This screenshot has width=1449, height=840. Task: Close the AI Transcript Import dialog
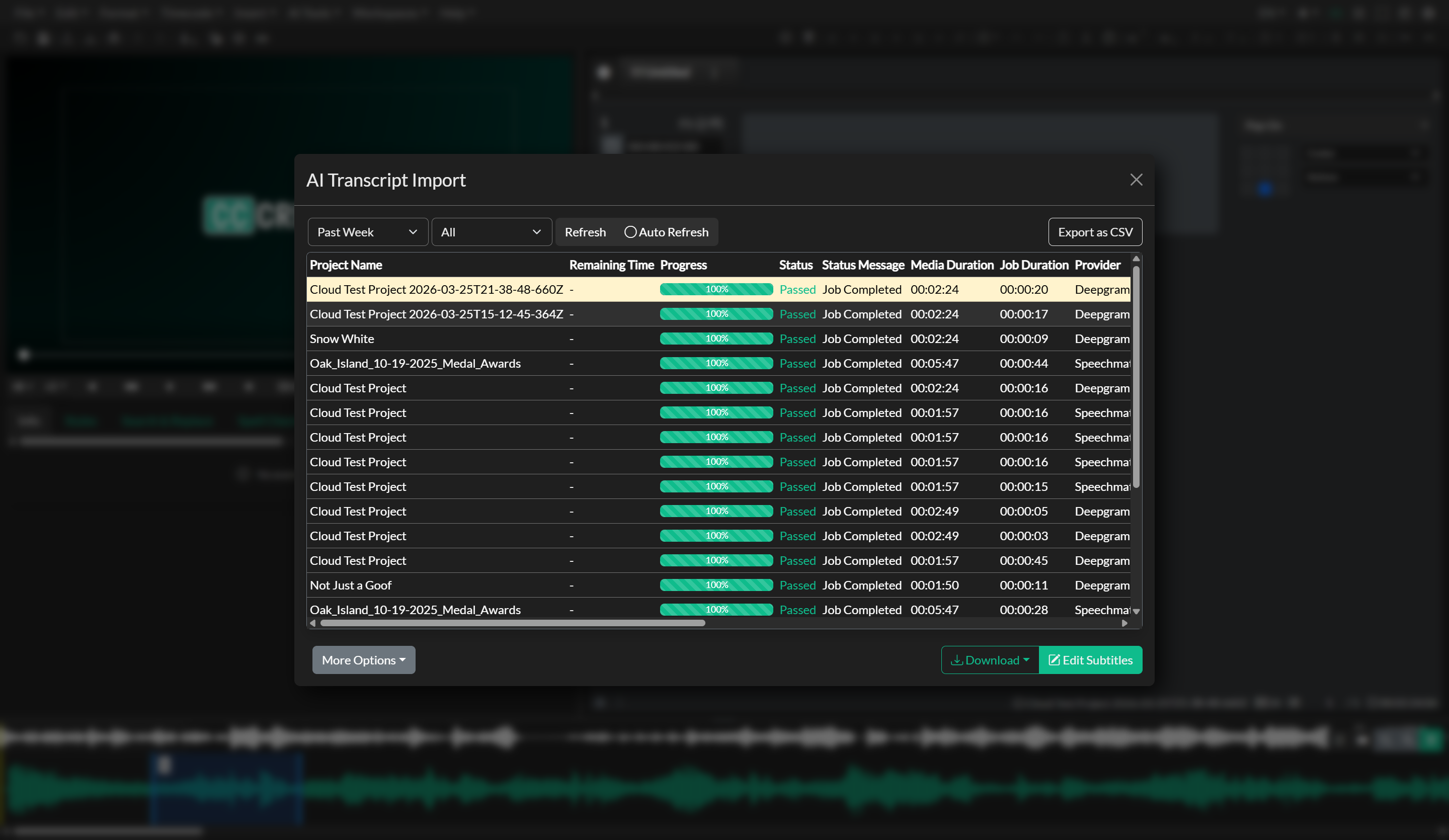1136,180
